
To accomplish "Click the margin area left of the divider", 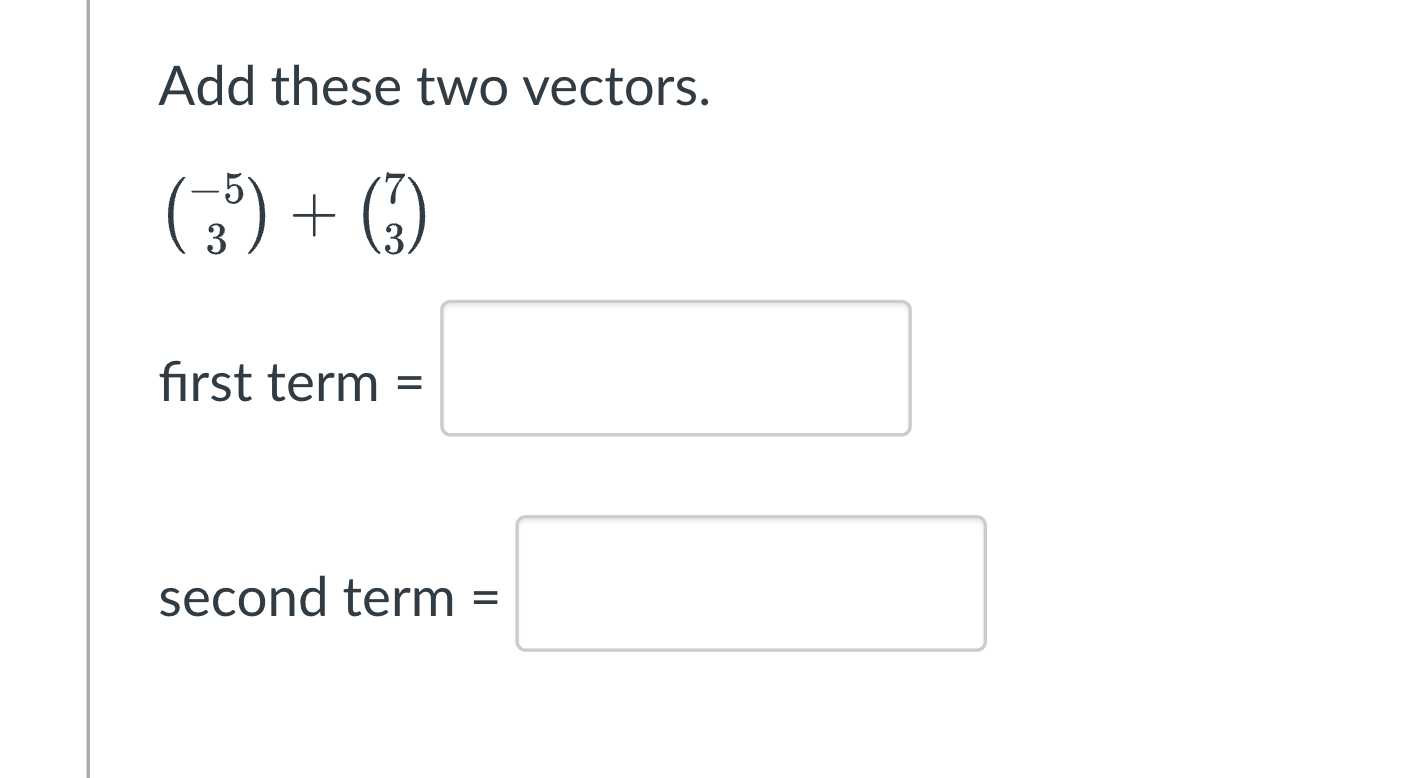I will click(40, 390).
